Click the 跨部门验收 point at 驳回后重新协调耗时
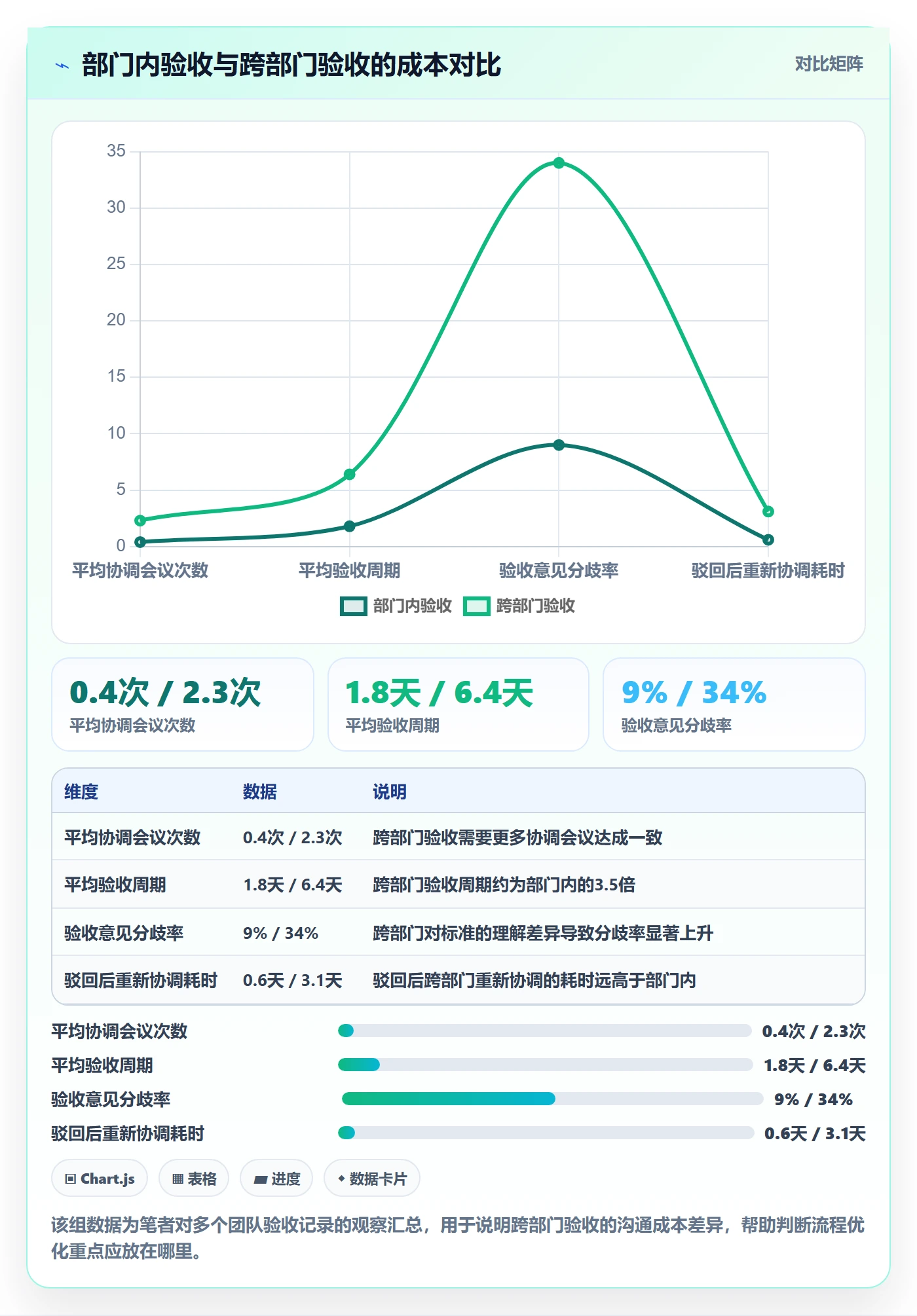Viewport: 917px width, 1316px height. point(768,511)
